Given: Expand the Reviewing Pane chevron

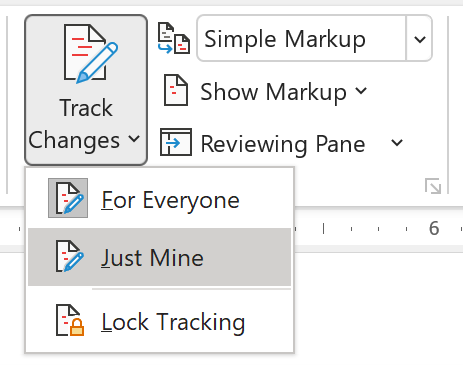Looking at the screenshot, I should click(397, 143).
